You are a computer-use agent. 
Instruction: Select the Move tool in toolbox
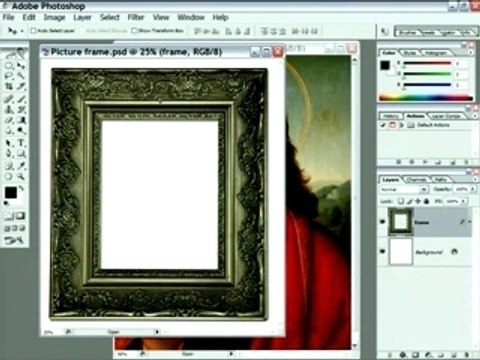point(21,65)
